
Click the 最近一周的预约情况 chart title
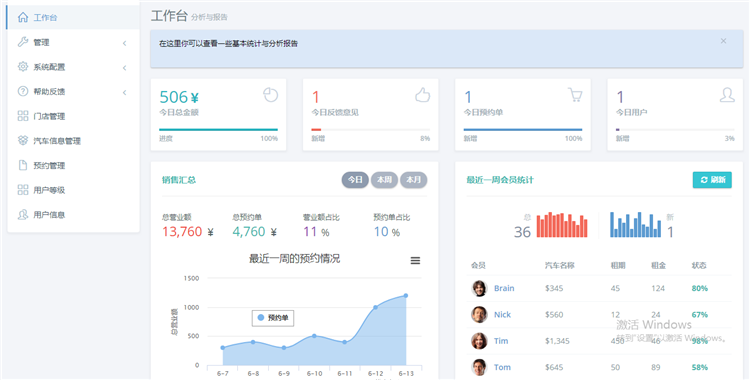(x=295, y=259)
